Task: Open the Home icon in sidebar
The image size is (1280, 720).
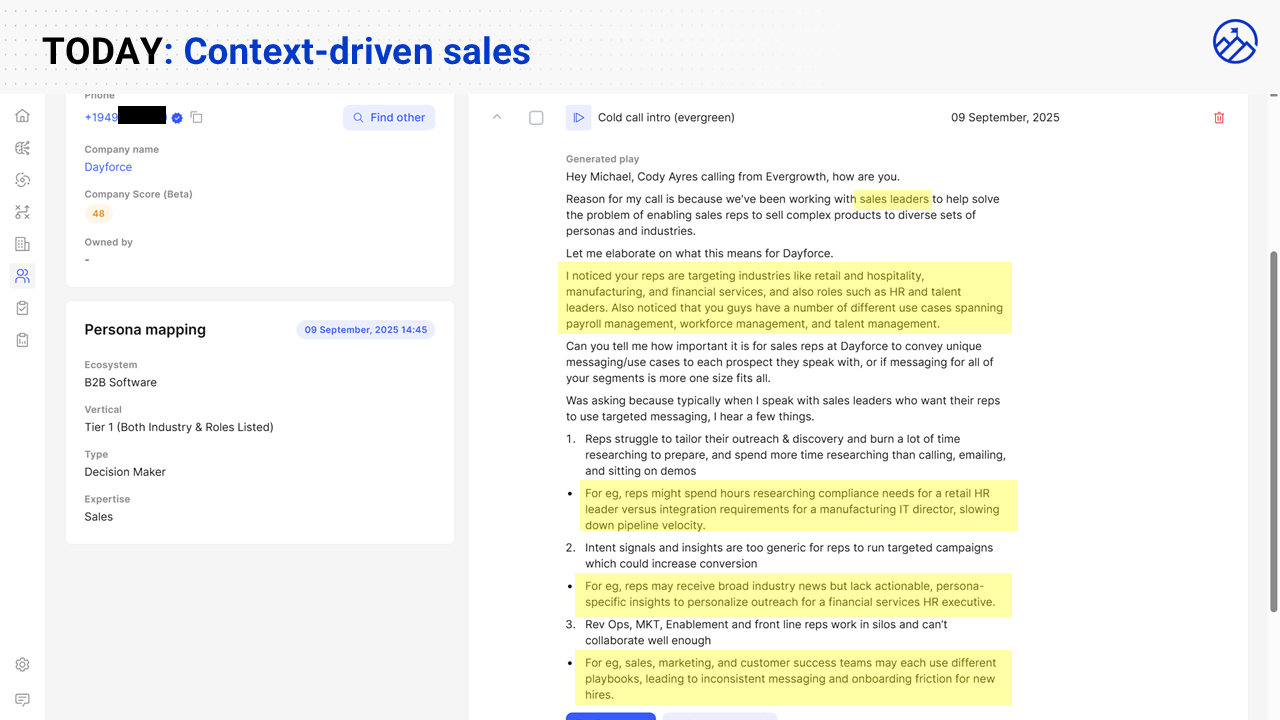Action: point(22,116)
